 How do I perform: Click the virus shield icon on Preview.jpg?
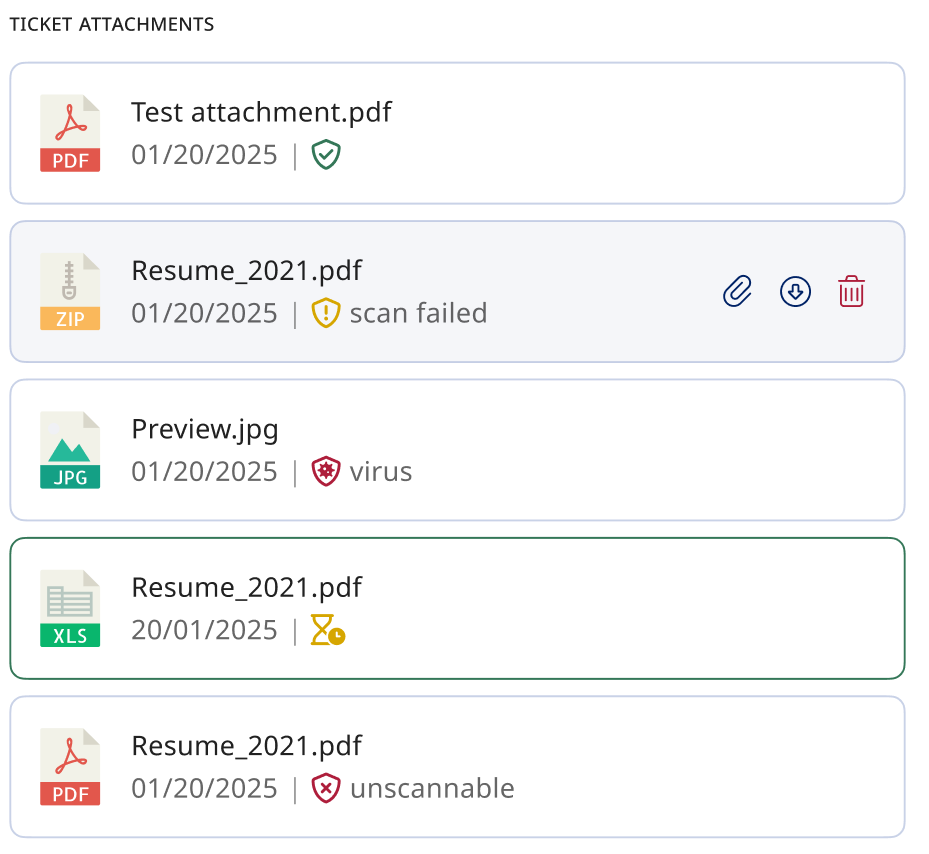coord(328,470)
